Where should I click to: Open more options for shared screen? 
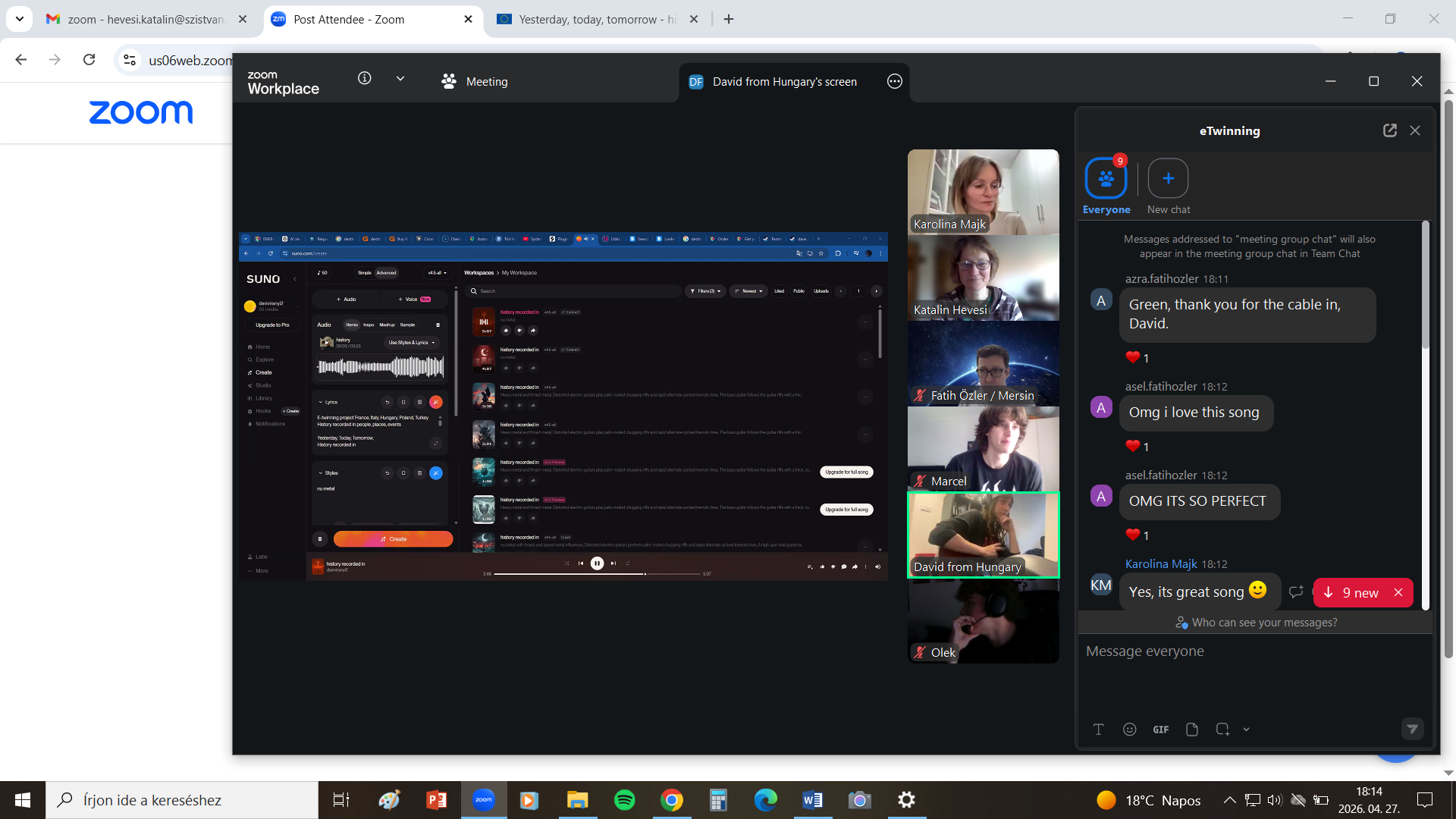[x=894, y=81]
